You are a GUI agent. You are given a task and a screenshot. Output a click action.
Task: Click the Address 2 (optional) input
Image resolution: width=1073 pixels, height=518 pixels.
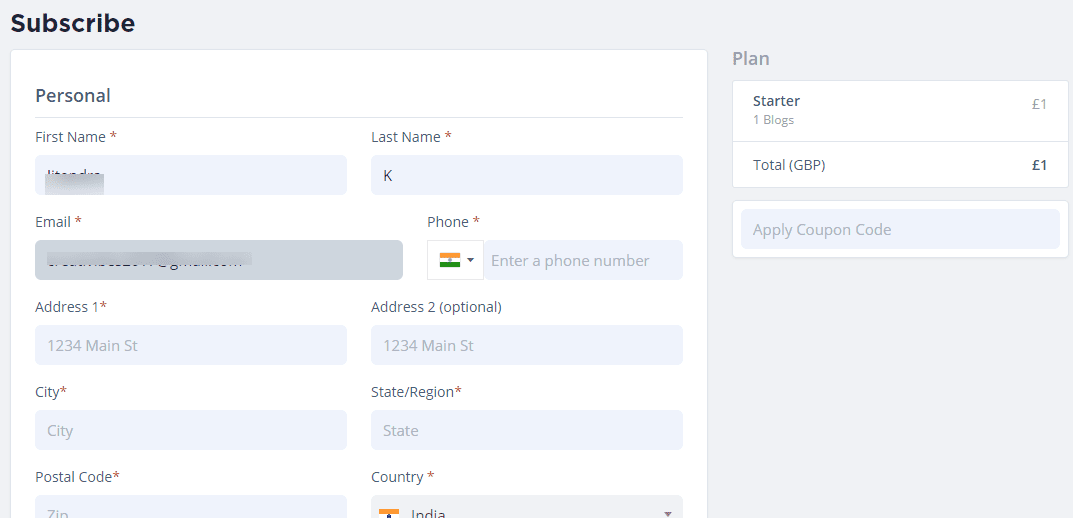coord(526,345)
